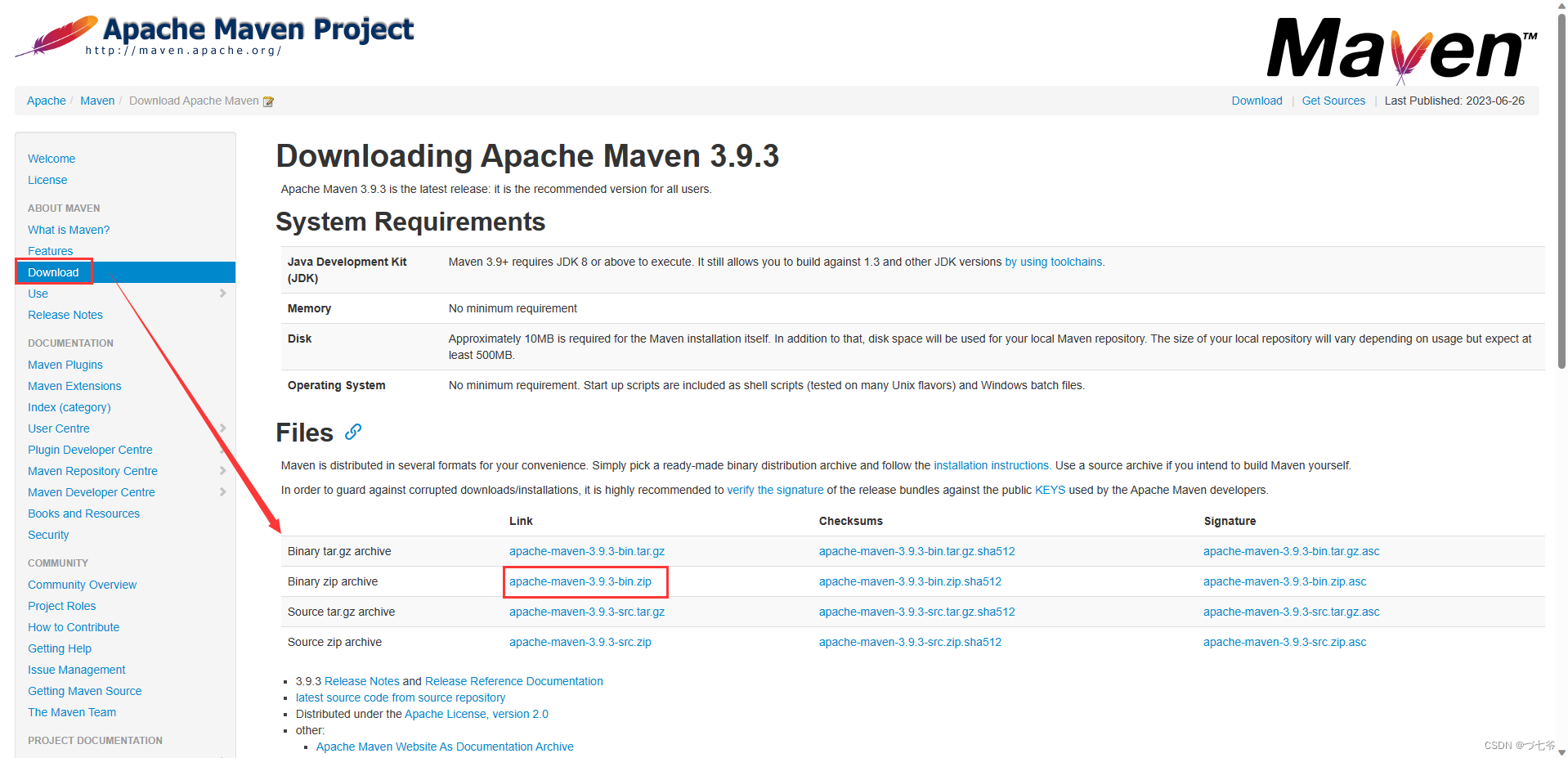Screen dimensions: 1568x758
Task: Expand the Maven Repository Centre chevron
Action: point(222,470)
